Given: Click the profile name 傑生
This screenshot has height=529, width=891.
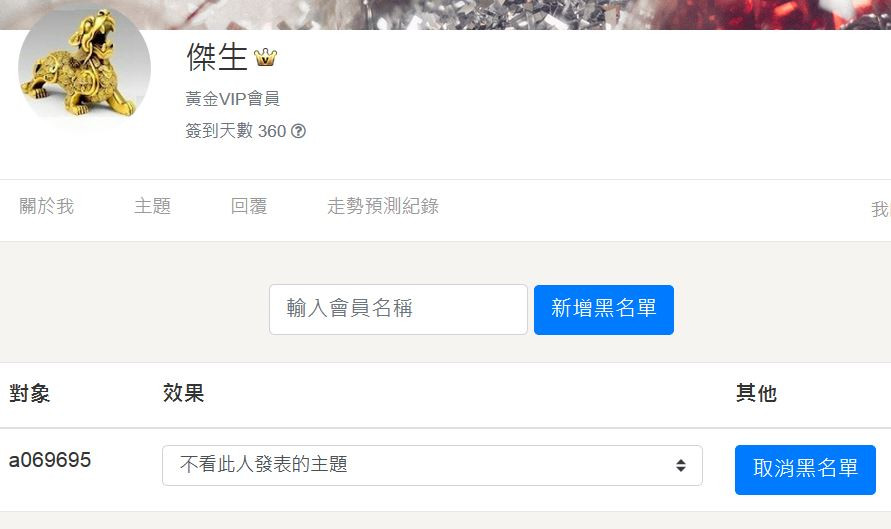Looking at the screenshot, I should tap(217, 57).
